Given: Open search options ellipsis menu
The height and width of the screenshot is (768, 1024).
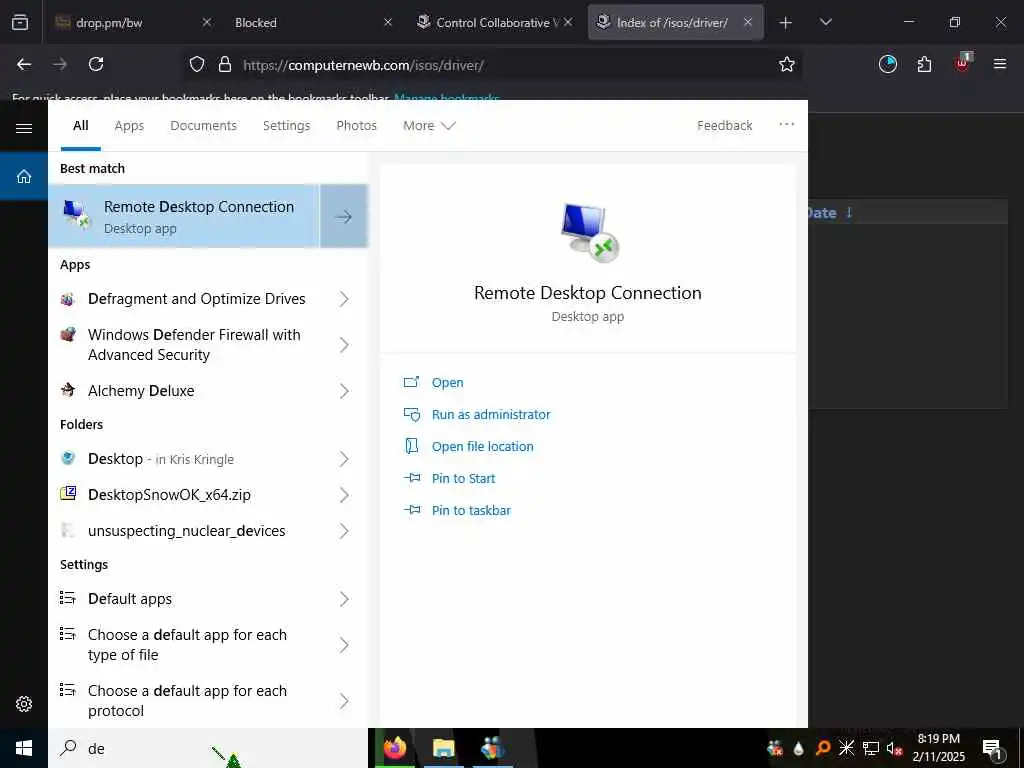Looking at the screenshot, I should (786, 124).
